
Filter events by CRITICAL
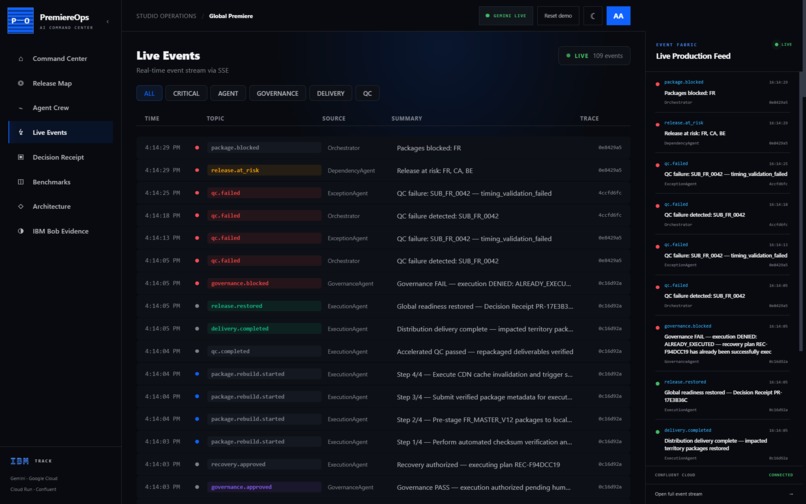tap(186, 93)
